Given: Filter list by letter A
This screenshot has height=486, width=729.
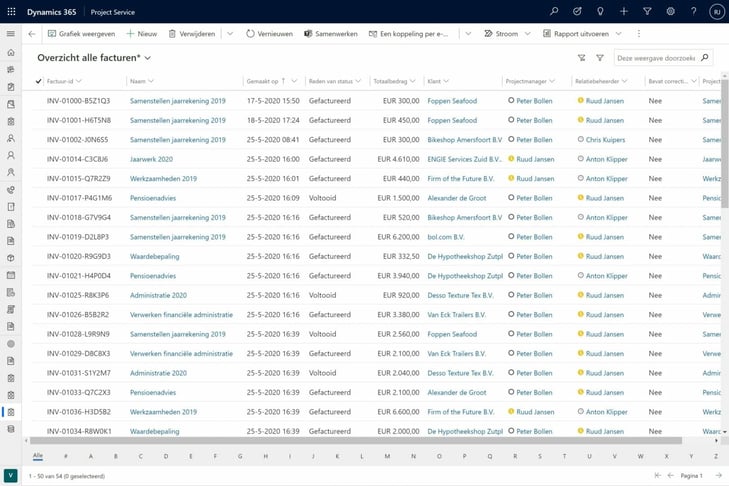Looking at the screenshot, I should click(x=90, y=456).
